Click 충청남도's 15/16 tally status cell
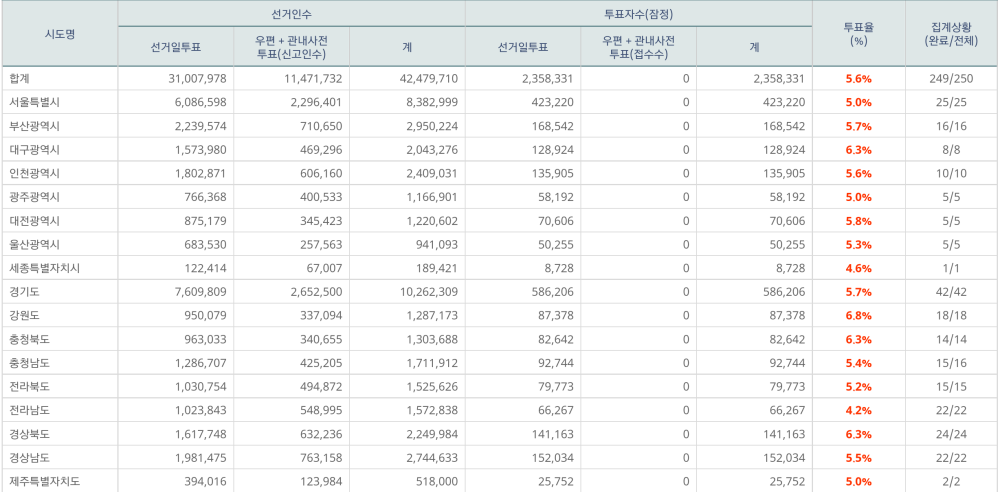This screenshot has height=492, width=1000. click(x=951, y=363)
